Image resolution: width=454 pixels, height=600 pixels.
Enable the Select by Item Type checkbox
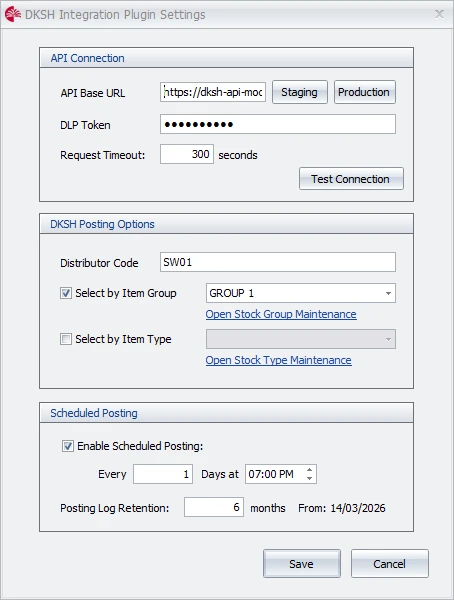(x=66, y=339)
